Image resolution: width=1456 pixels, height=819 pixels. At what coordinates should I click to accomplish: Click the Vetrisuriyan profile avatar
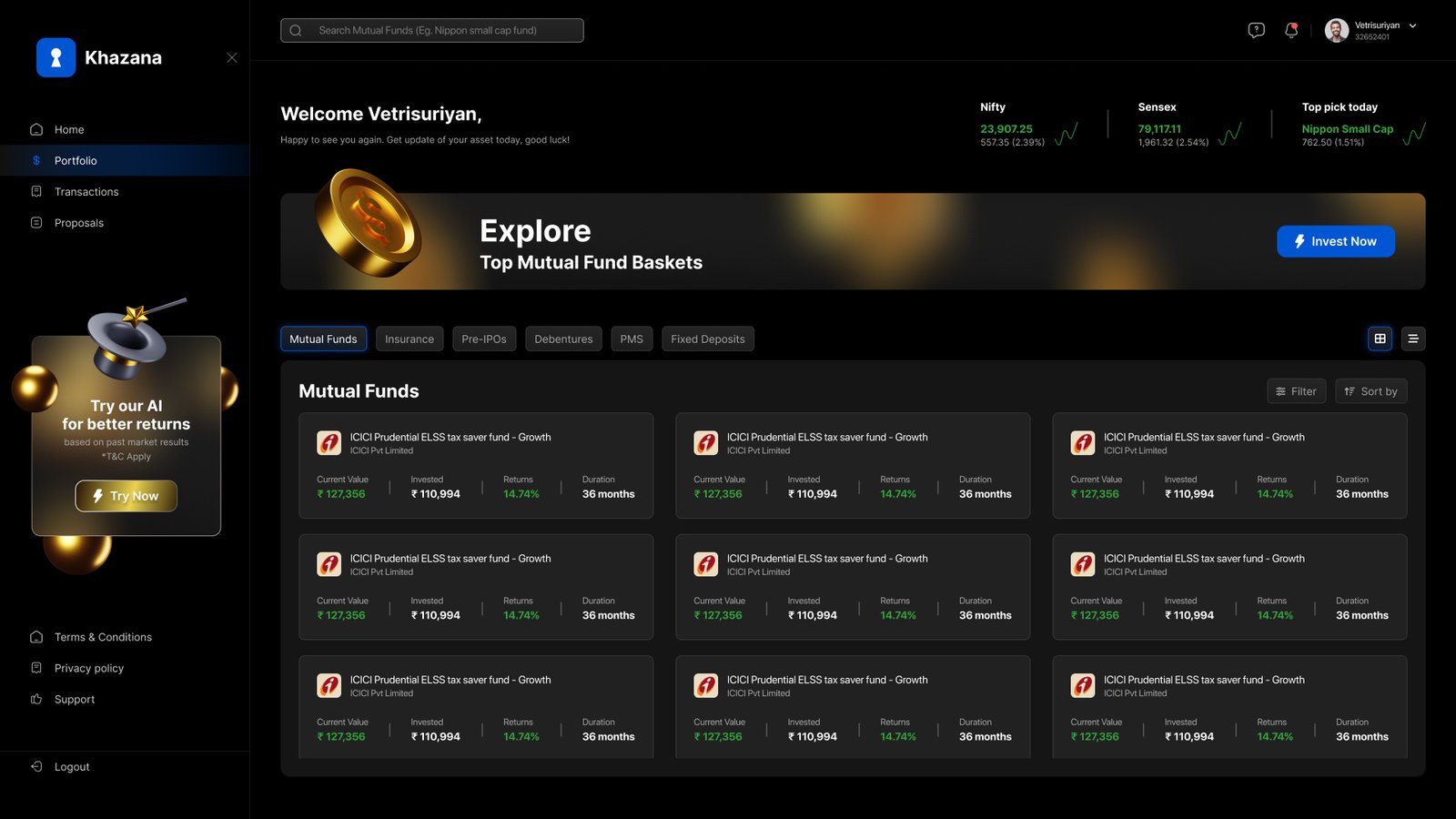[x=1337, y=30]
